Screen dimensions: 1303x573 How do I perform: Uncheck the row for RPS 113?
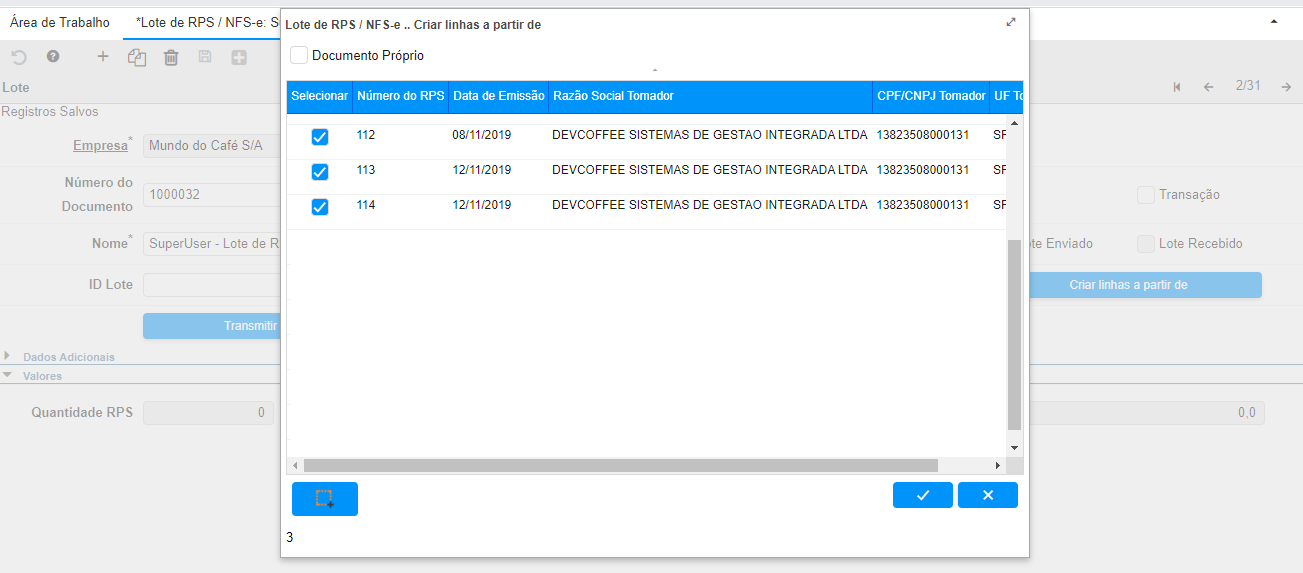tap(320, 172)
